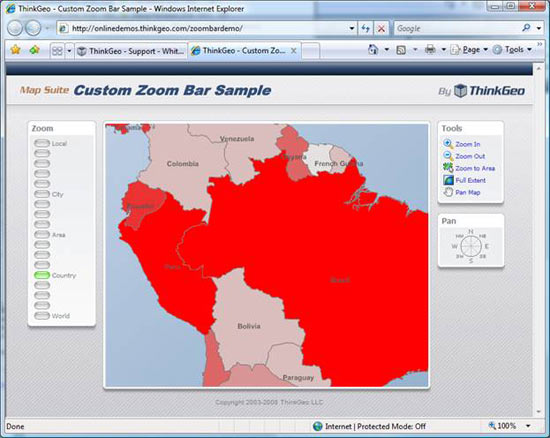Pan southwest using compass SW
Image resolution: width=550 pixels, height=438 pixels.
coord(460,256)
